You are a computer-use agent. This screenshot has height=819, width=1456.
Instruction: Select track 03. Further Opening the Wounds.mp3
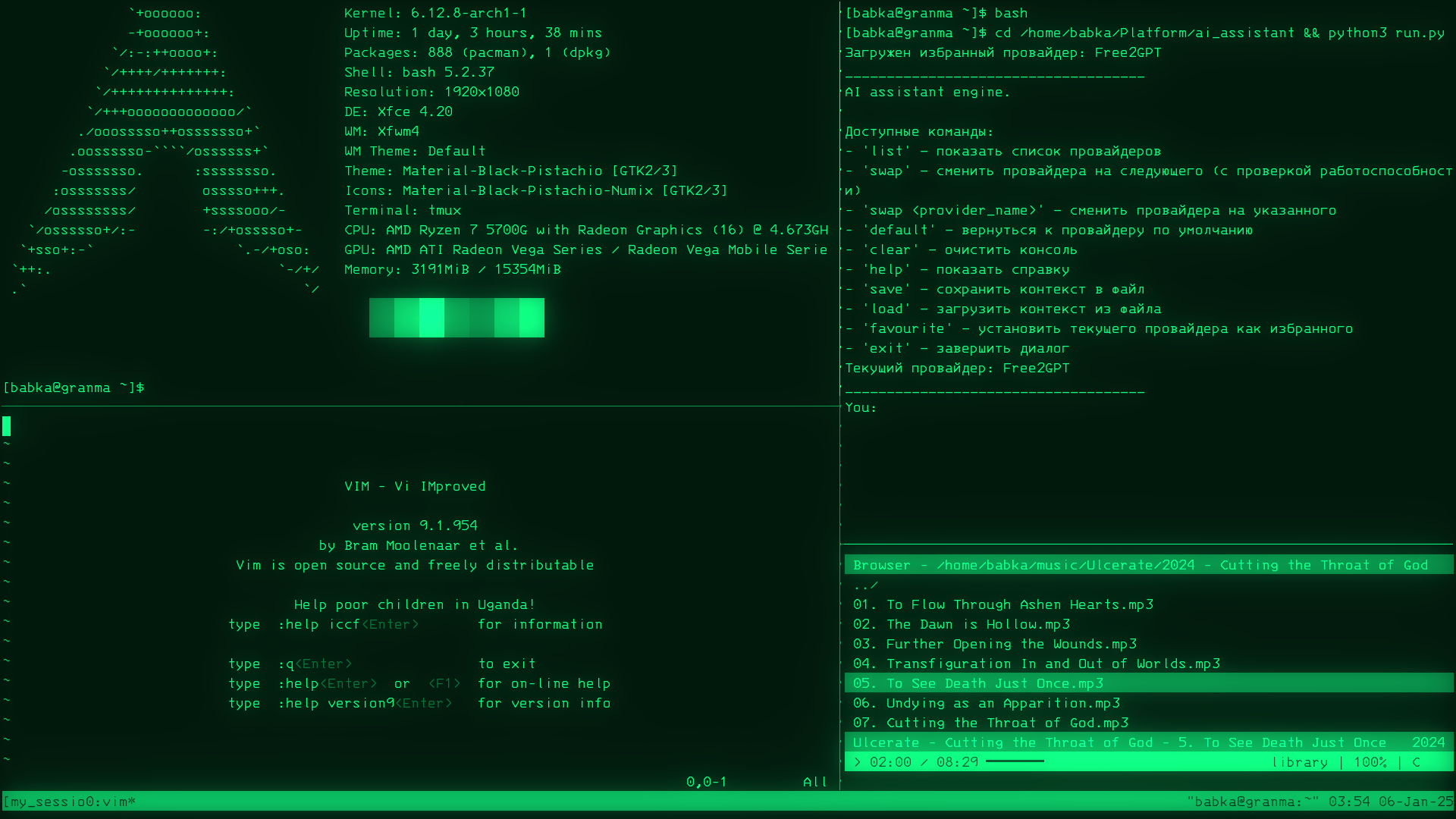(x=994, y=644)
